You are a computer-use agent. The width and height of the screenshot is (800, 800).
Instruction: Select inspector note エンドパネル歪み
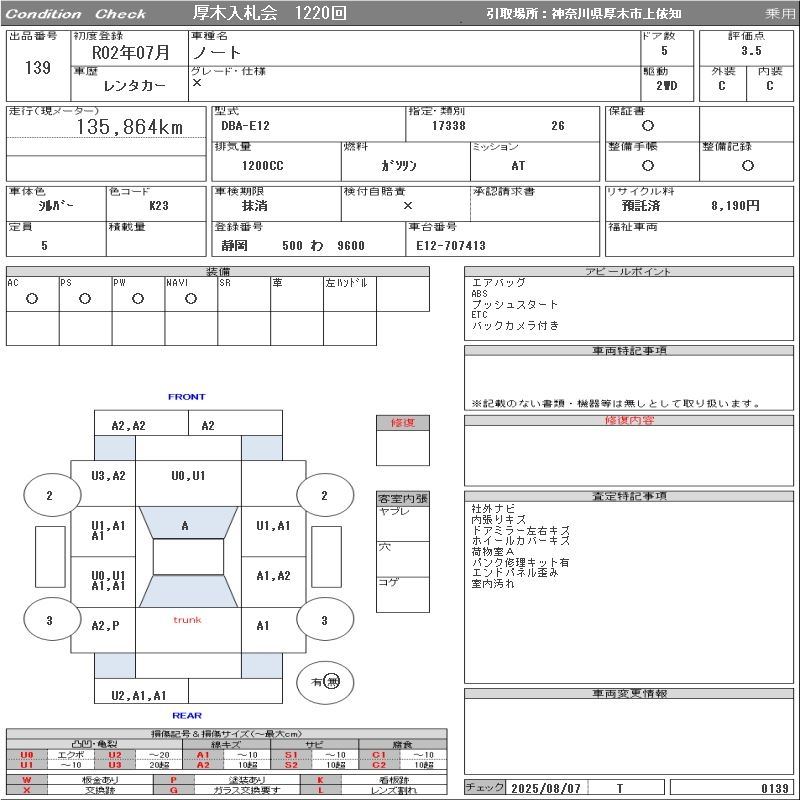tap(515, 572)
